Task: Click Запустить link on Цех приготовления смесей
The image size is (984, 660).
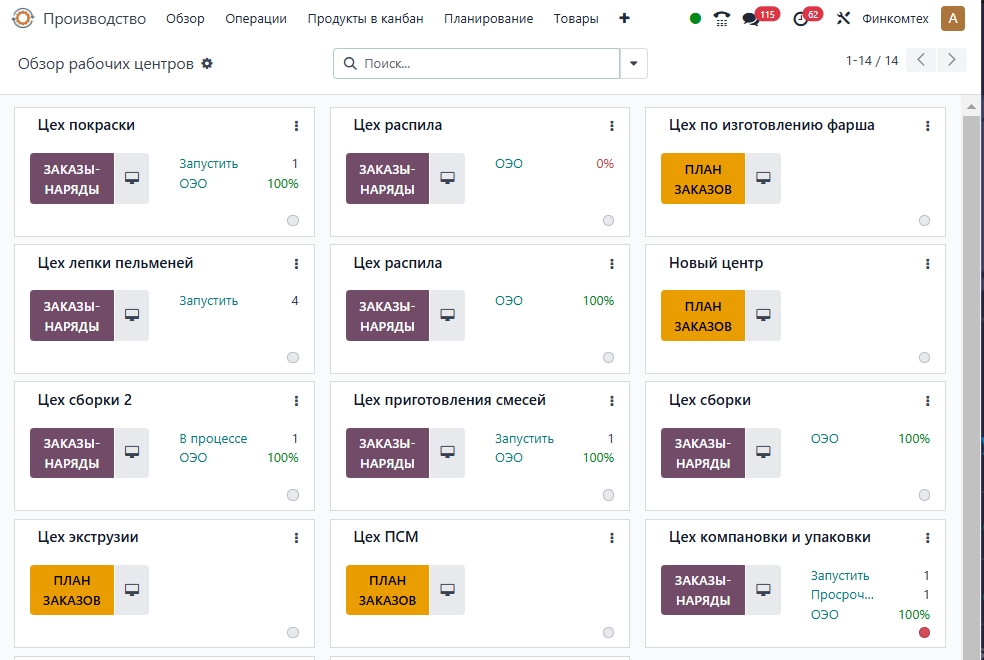Action: click(x=524, y=439)
